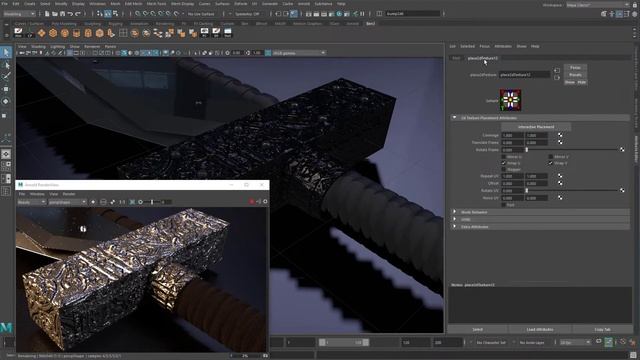Enable the Mirror U checkbox

tap(503, 157)
